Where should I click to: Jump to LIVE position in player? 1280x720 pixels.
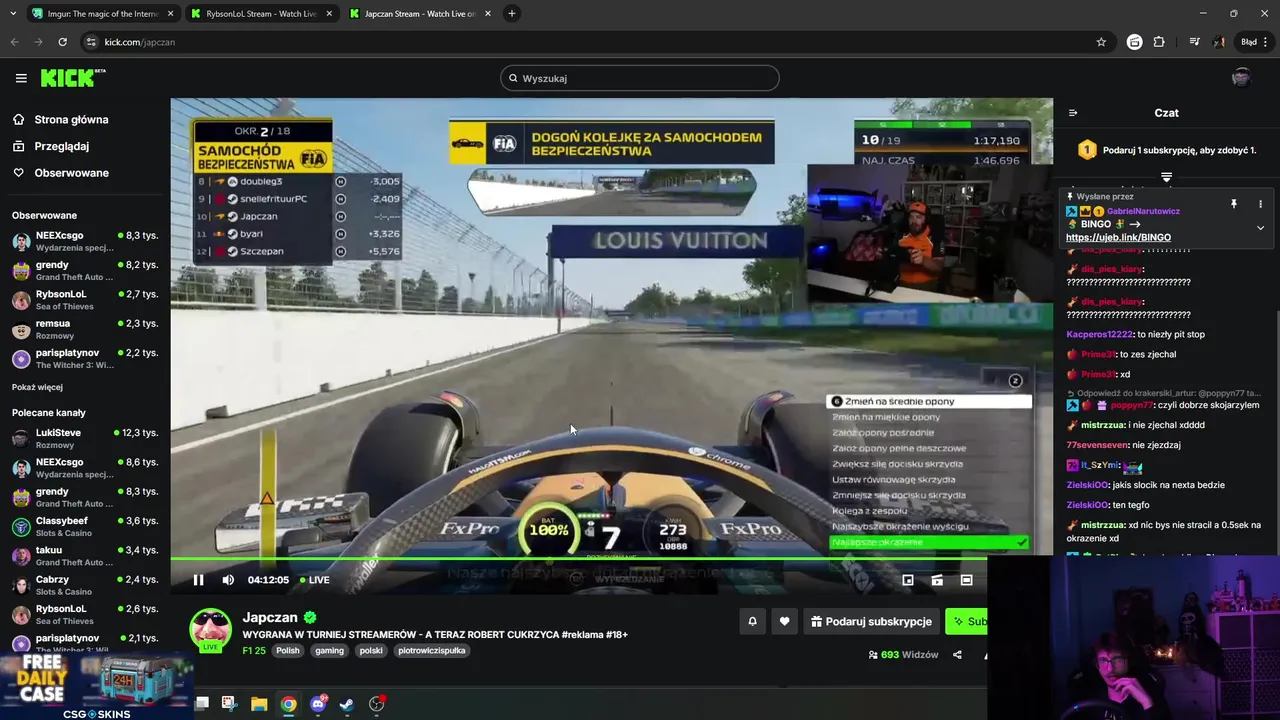pos(315,580)
